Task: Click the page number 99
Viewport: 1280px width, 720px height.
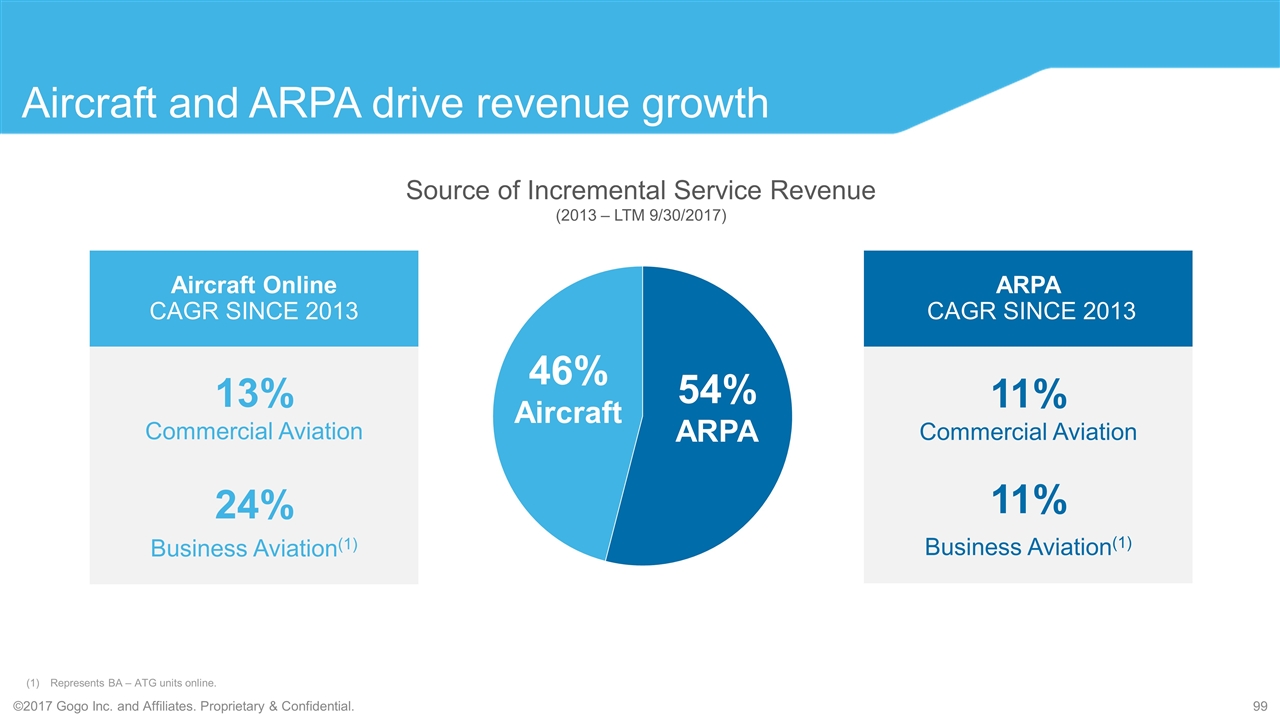Action: [x=1260, y=707]
